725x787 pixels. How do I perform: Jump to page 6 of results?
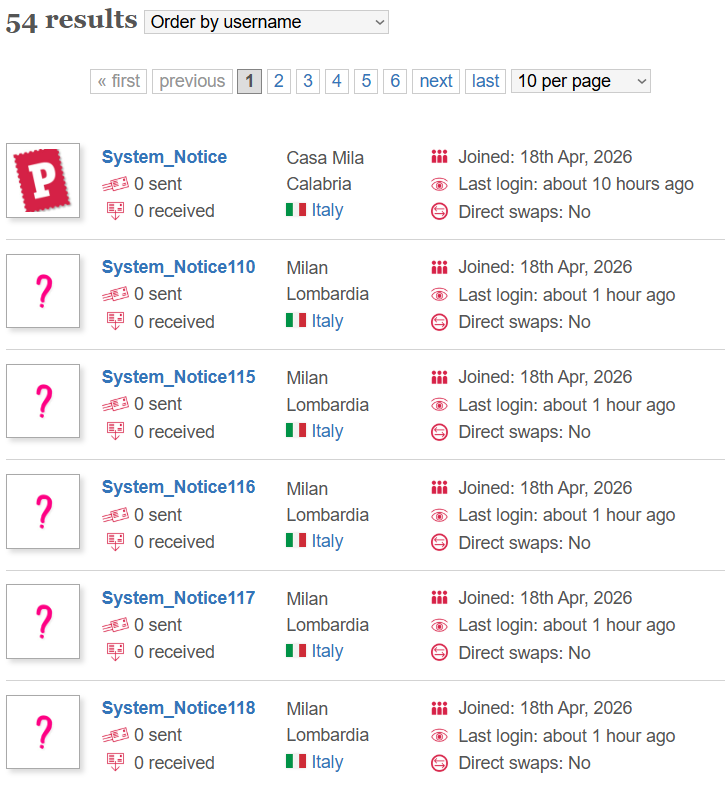pos(395,81)
